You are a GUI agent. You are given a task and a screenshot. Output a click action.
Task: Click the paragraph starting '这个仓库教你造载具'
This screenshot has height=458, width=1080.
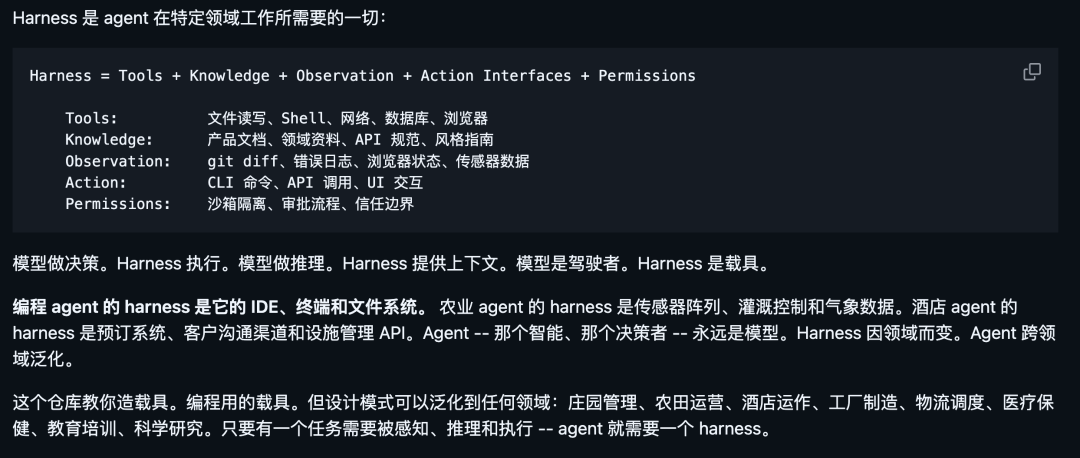tap(534, 415)
